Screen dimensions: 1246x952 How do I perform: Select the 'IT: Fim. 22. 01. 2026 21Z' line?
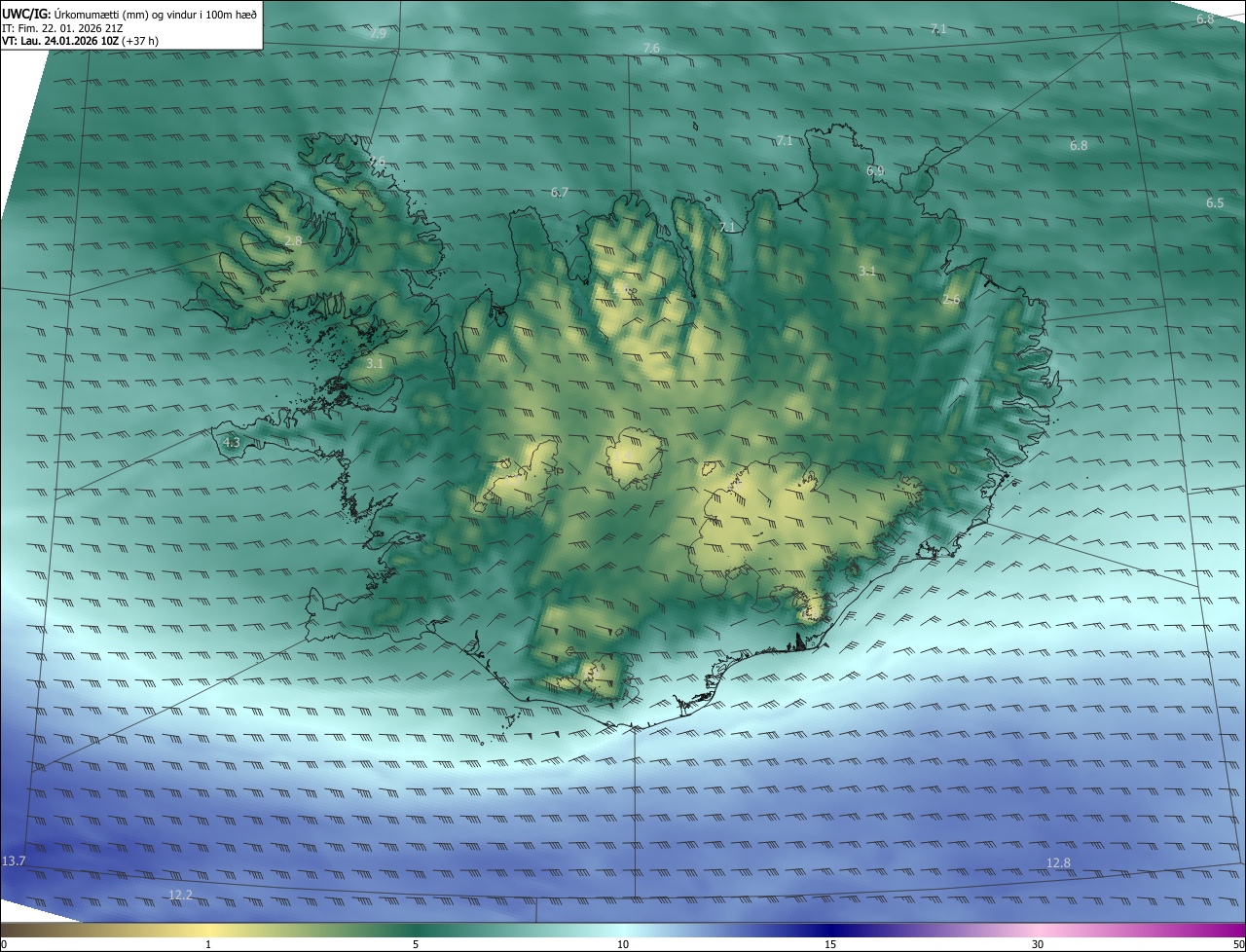click(63, 28)
